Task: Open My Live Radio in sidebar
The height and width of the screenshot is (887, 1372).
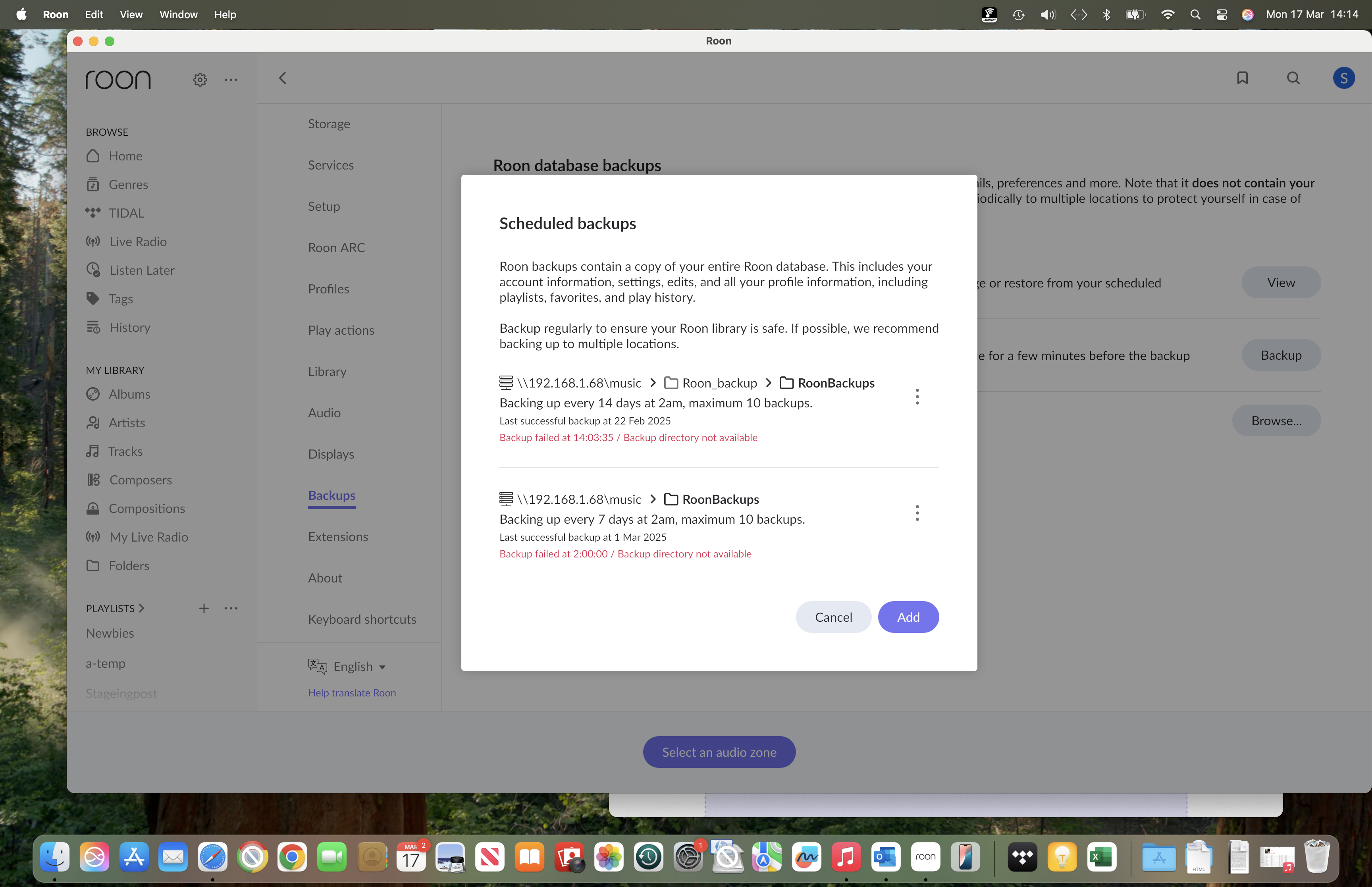Action: (137, 537)
